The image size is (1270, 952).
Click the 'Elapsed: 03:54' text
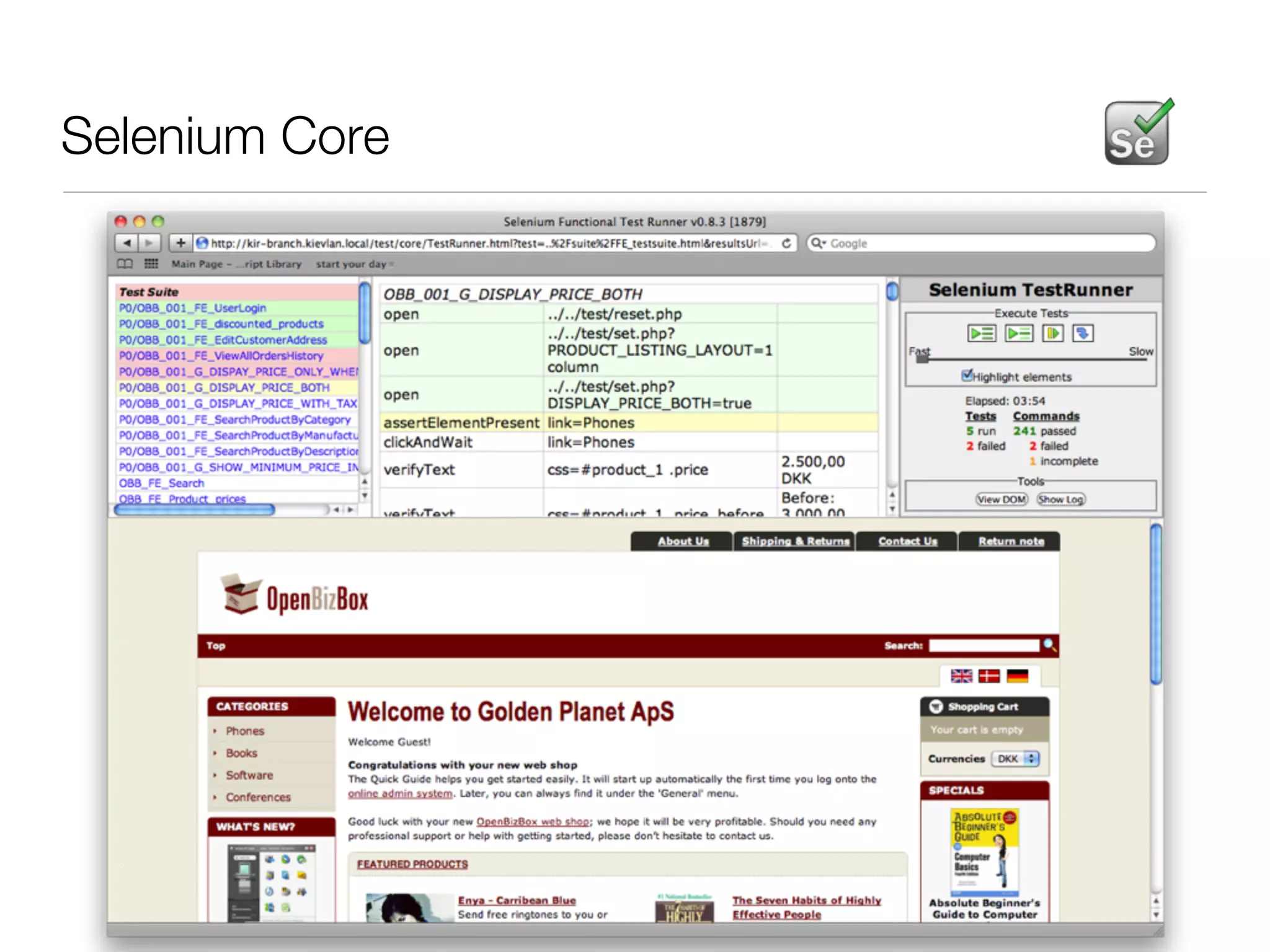click(x=1005, y=401)
